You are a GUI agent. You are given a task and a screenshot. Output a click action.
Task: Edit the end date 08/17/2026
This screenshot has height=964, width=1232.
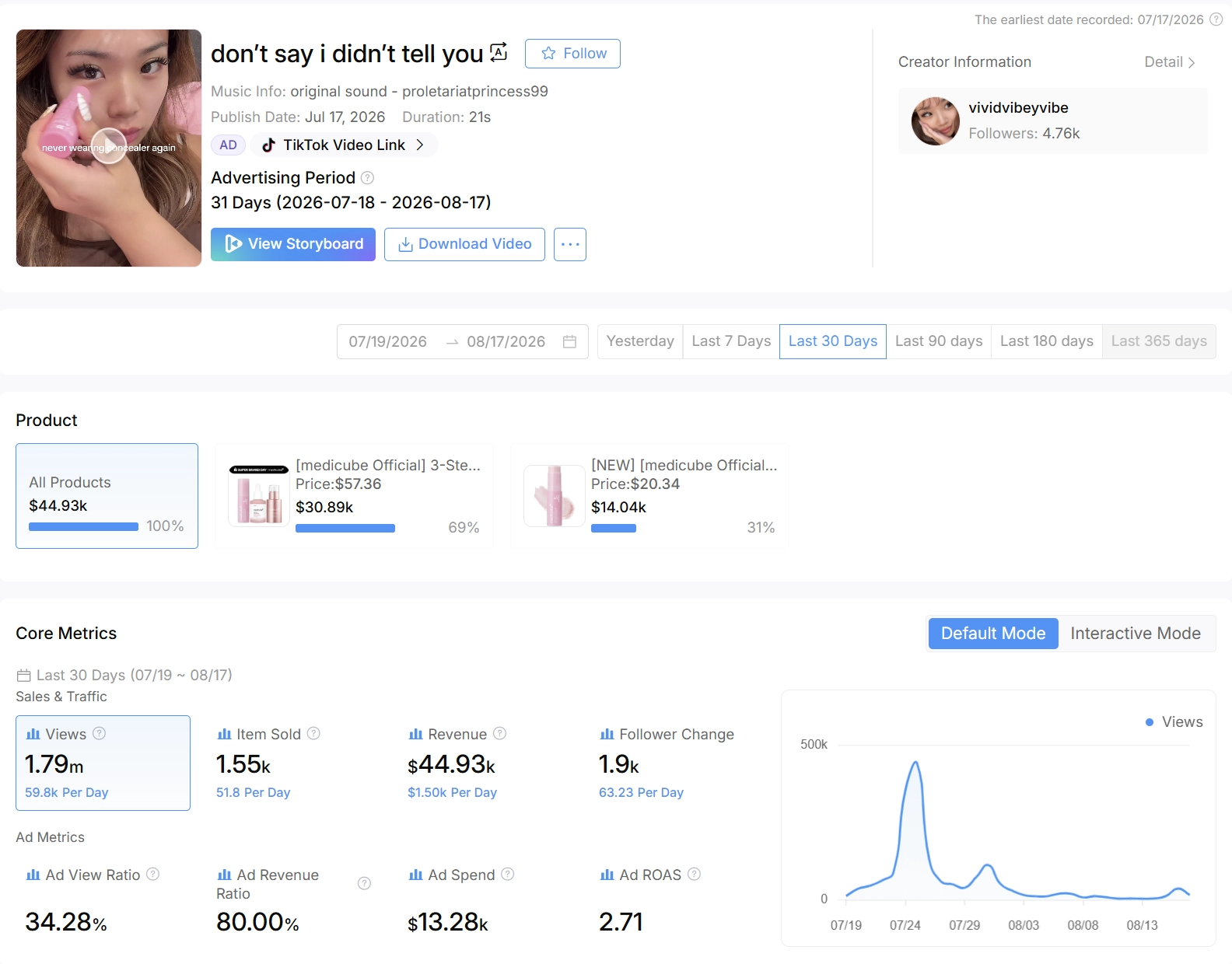pos(506,342)
